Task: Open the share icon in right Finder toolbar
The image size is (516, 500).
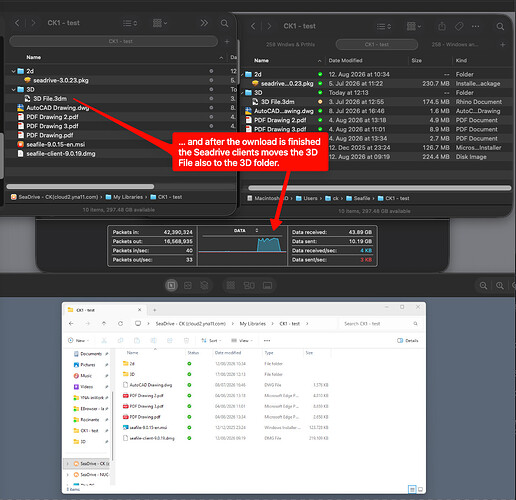Action: click(x=442, y=26)
